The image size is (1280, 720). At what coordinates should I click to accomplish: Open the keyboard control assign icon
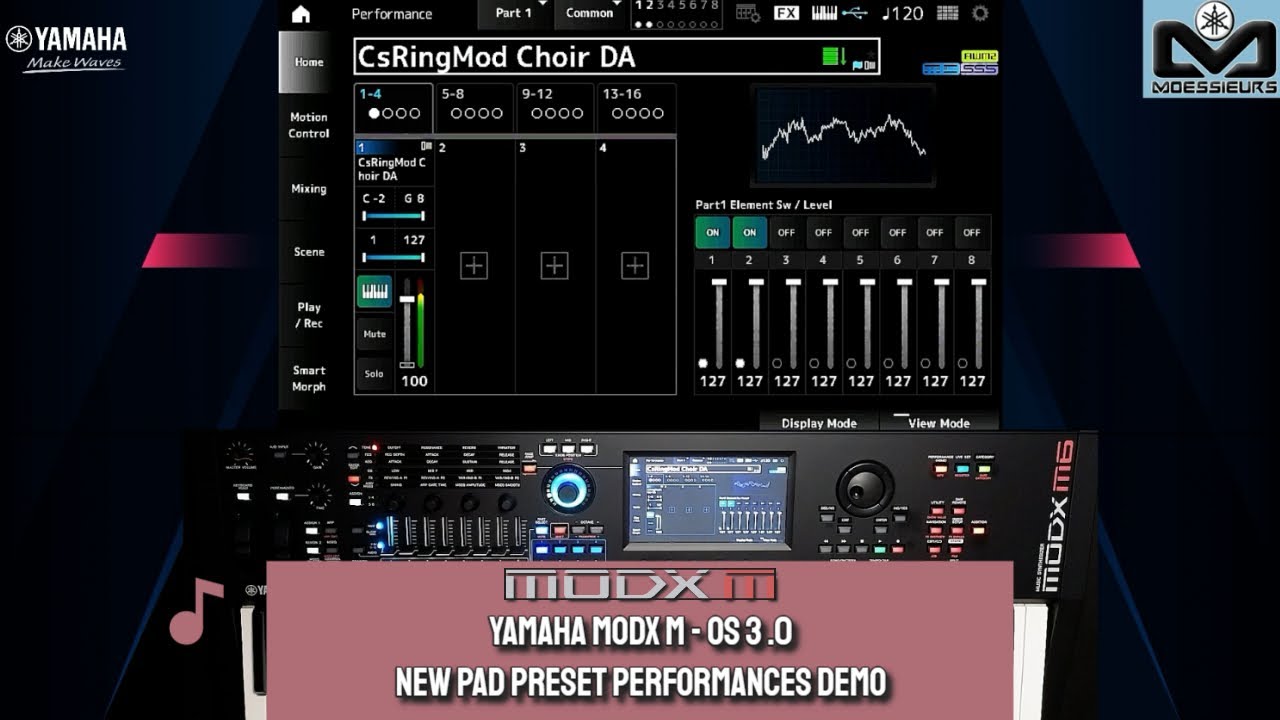(824, 13)
